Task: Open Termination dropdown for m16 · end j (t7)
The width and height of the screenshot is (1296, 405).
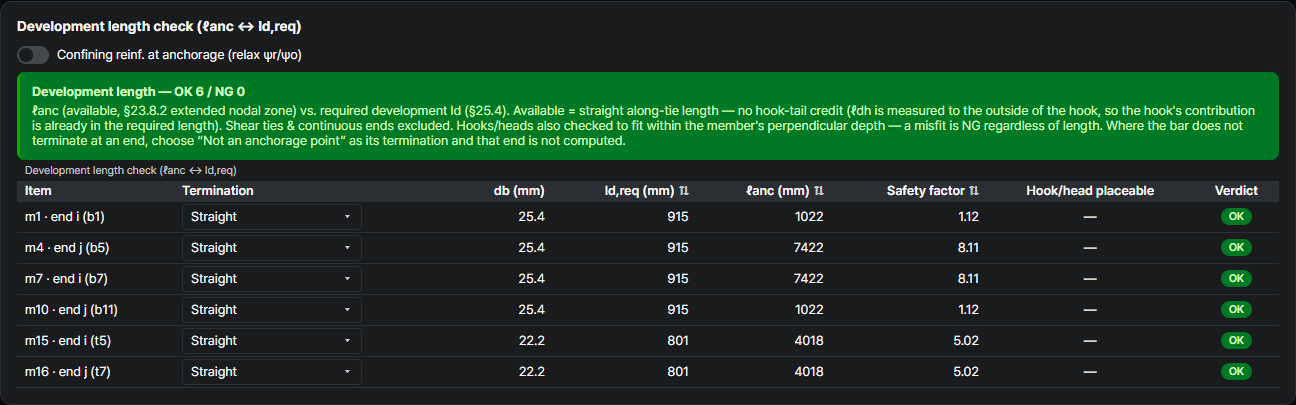Action: click(271, 372)
